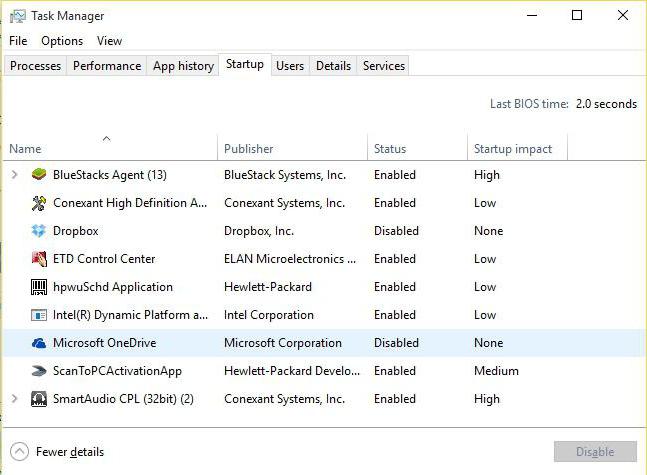Click the SmartAudio CPL headphone icon
647x475 pixels.
coord(39,399)
